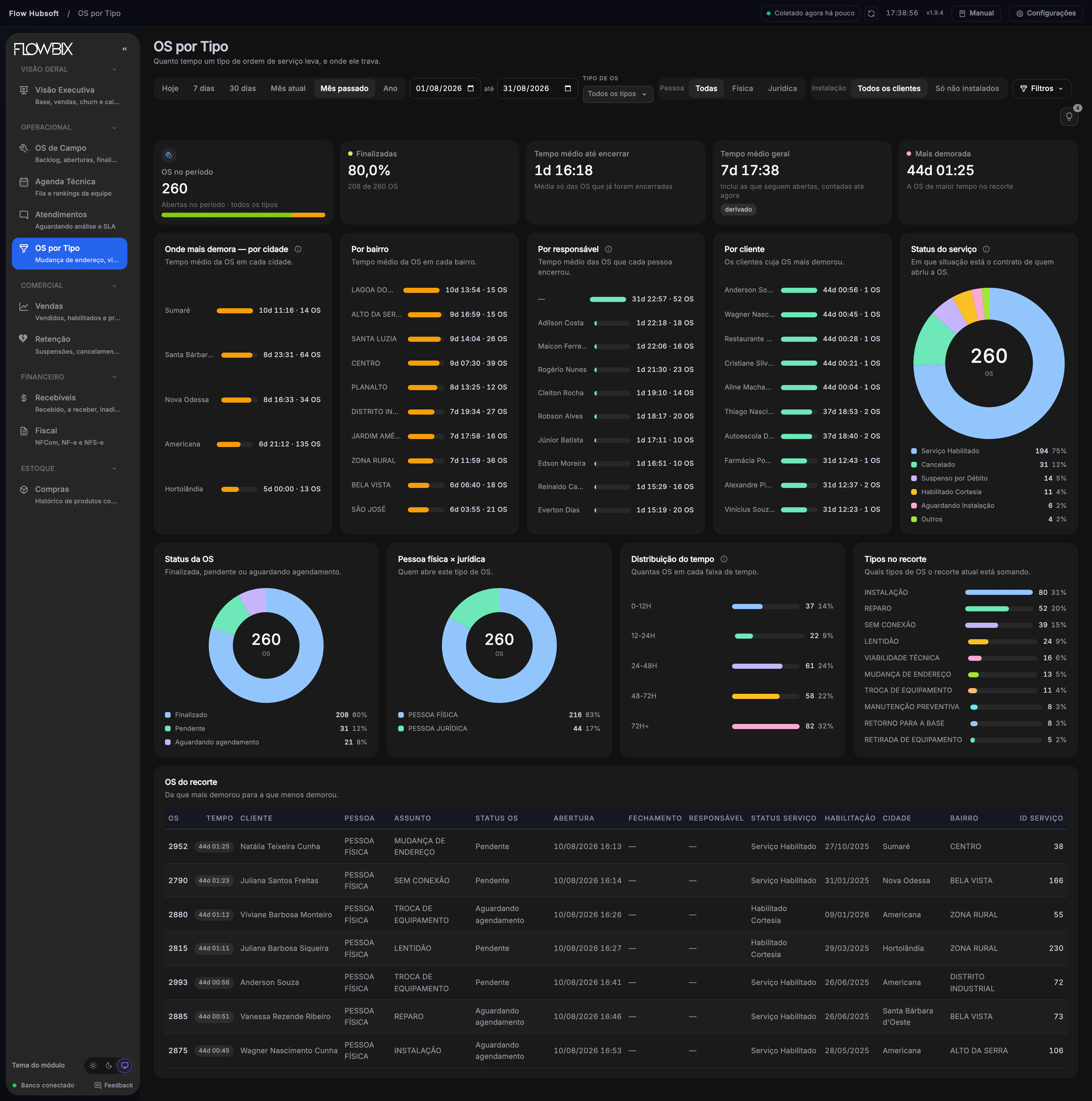Screen dimensions: 1092x1101
Task: Click the end date field 31/08/2026
Action: [537, 88]
